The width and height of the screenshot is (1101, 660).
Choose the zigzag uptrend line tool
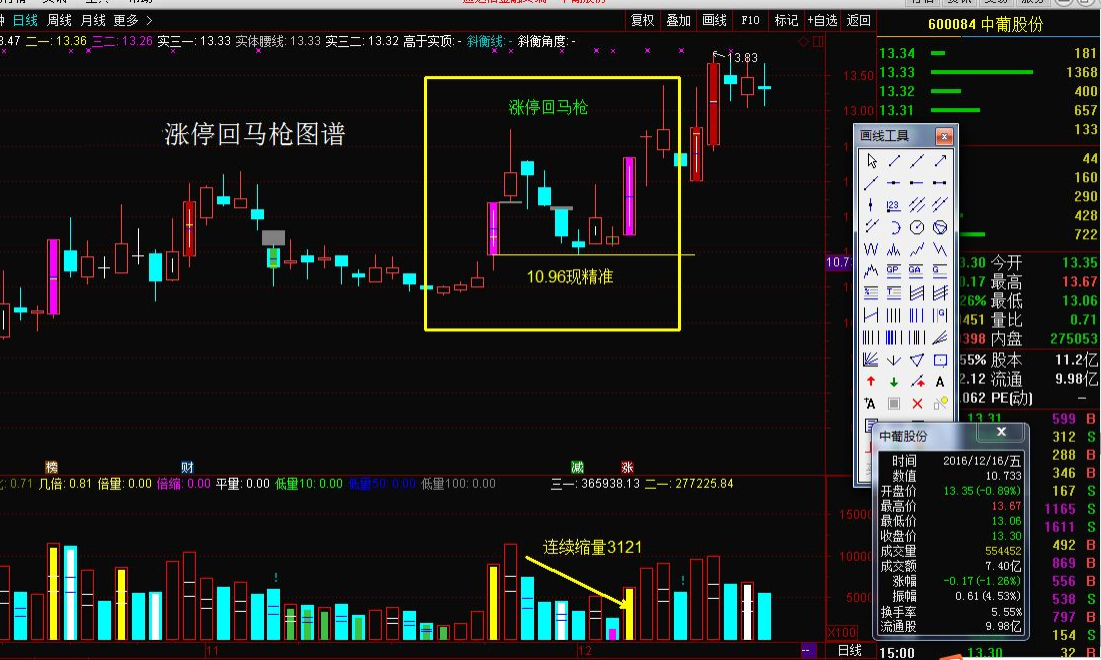(x=917, y=249)
